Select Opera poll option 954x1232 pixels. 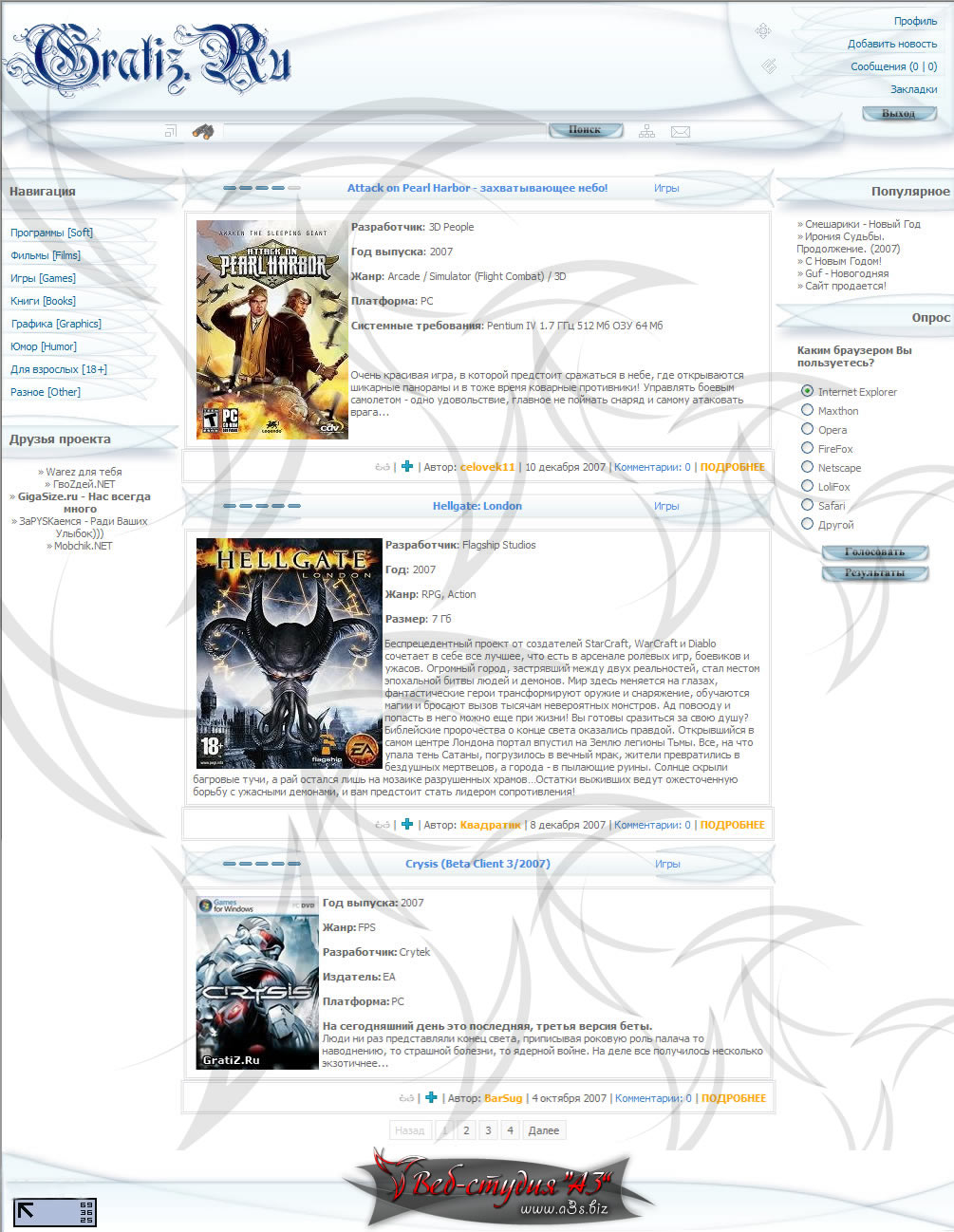click(807, 429)
